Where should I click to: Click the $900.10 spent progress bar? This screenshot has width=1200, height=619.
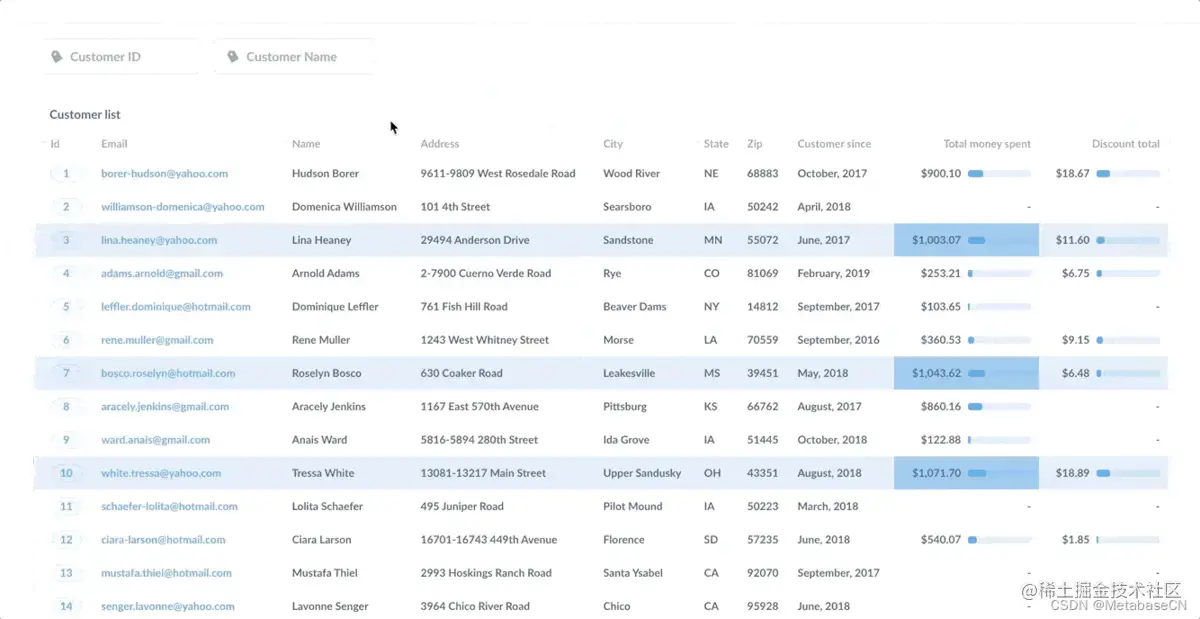tap(999, 174)
